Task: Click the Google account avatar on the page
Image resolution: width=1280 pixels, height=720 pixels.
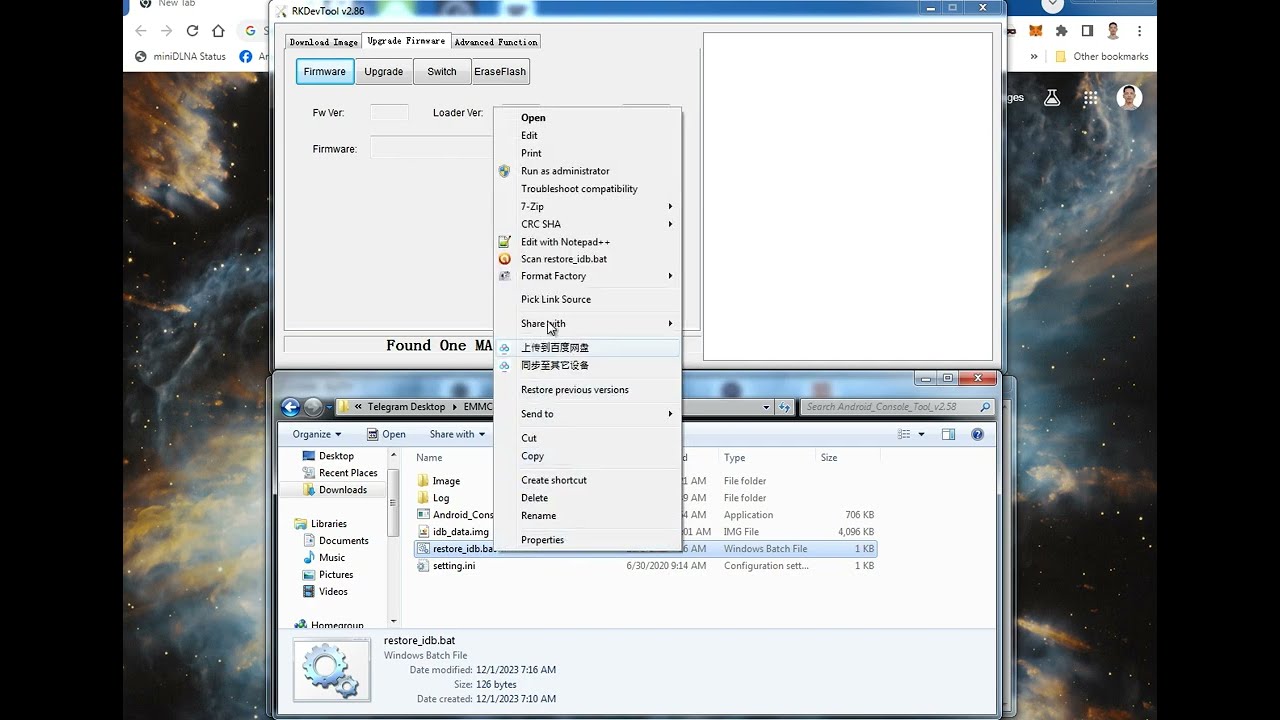Action: pyautogui.click(x=1129, y=98)
